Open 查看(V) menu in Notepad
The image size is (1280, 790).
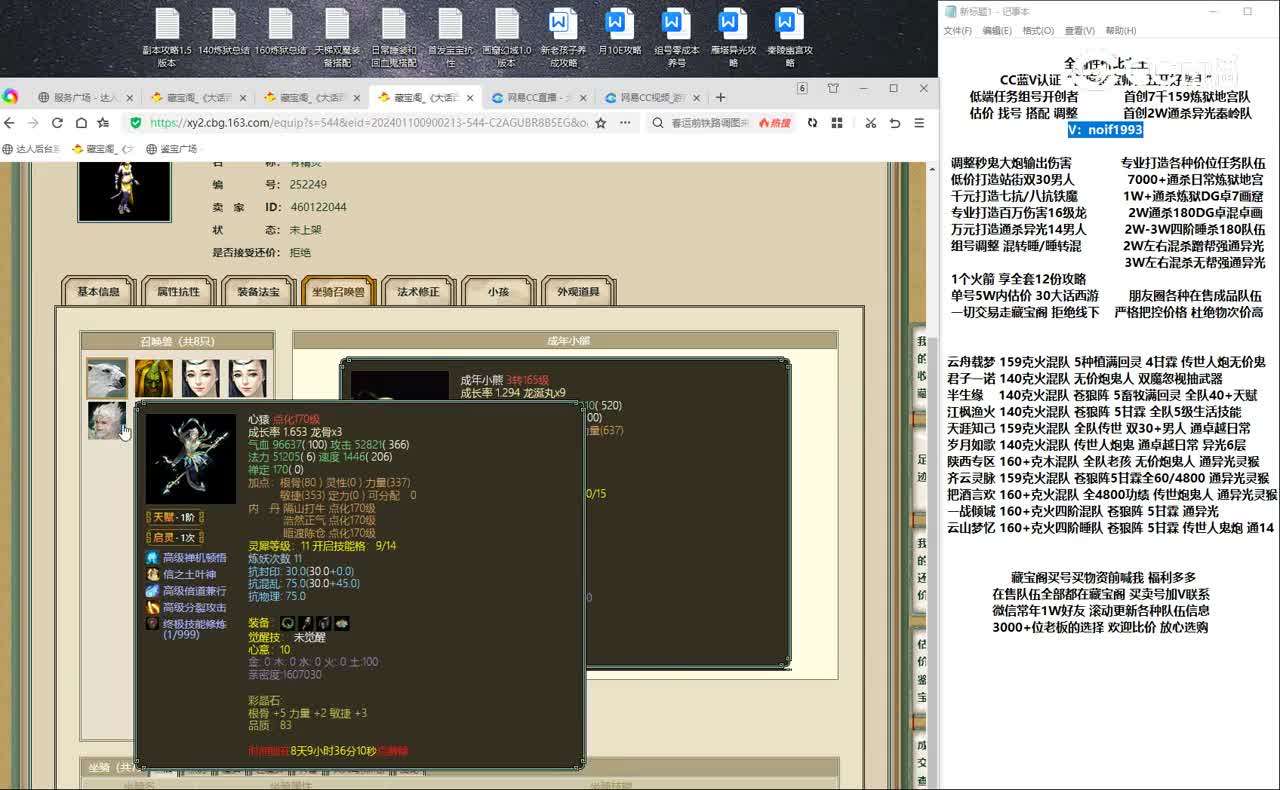coord(1079,31)
